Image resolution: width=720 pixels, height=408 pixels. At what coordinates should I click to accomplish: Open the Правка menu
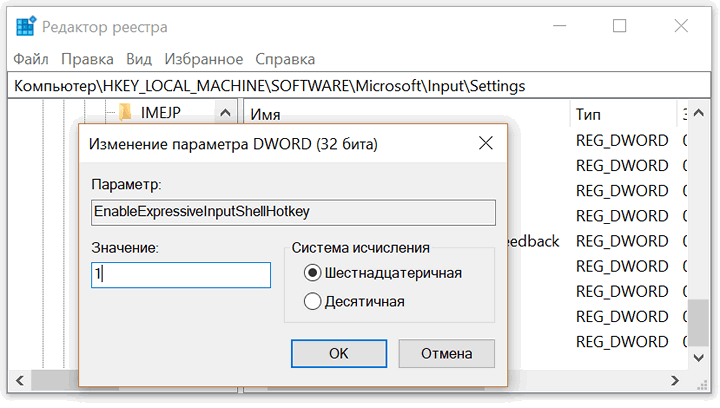click(87, 59)
